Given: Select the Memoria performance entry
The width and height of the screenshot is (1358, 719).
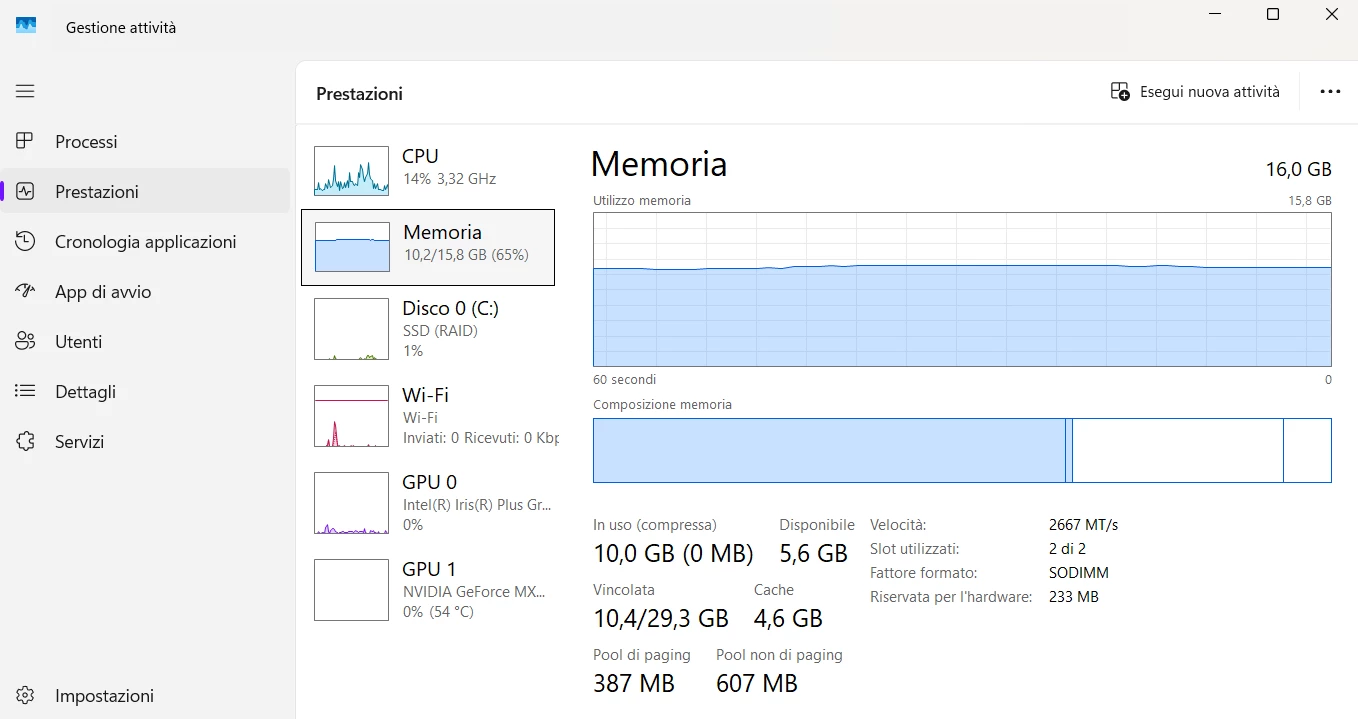Looking at the screenshot, I should [428, 247].
